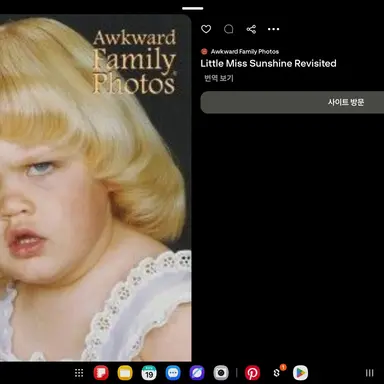Switch to the Pinterest app icon
384x384 pixels.
pyautogui.click(x=252, y=373)
